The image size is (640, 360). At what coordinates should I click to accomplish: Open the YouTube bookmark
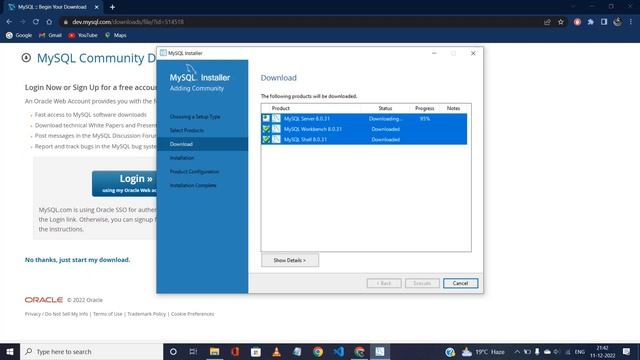83,36
